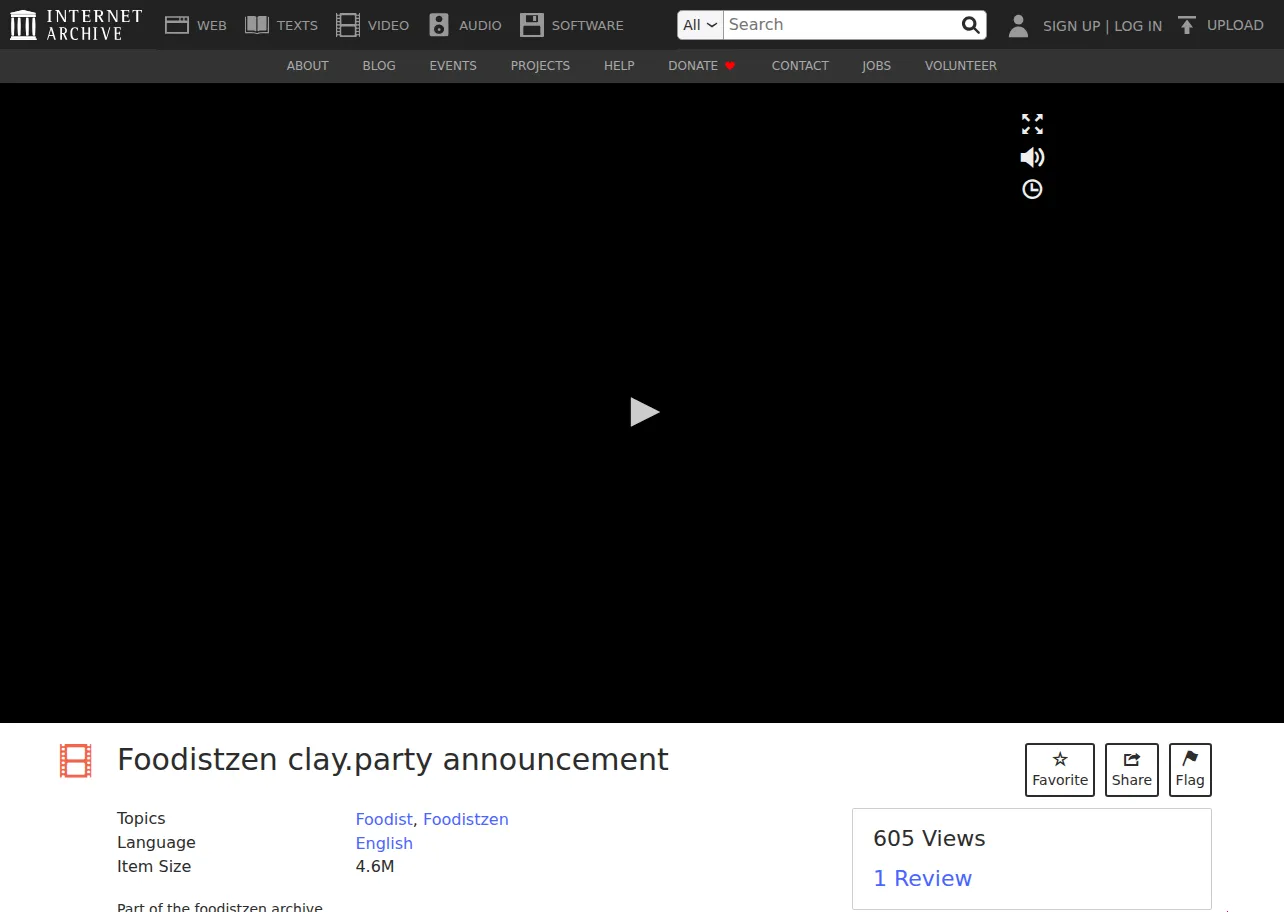Screen dimensions: 1284x912
Task: Open the Audio speaker icon
Action: tap(439, 25)
